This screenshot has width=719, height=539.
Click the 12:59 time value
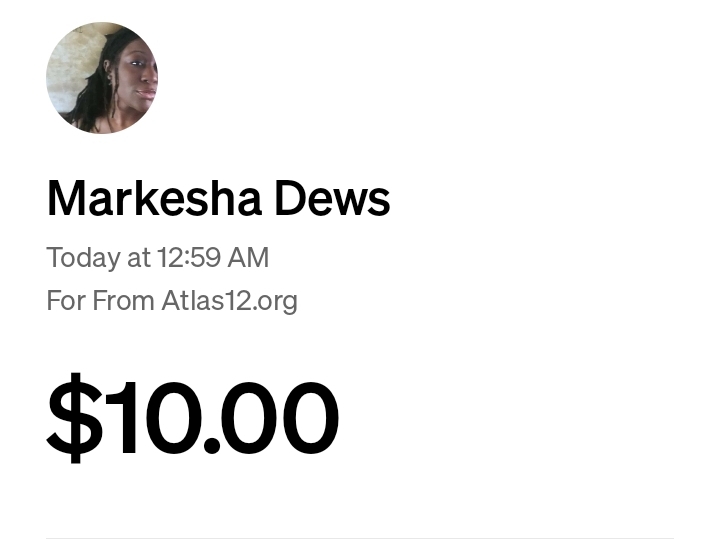[189, 257]
